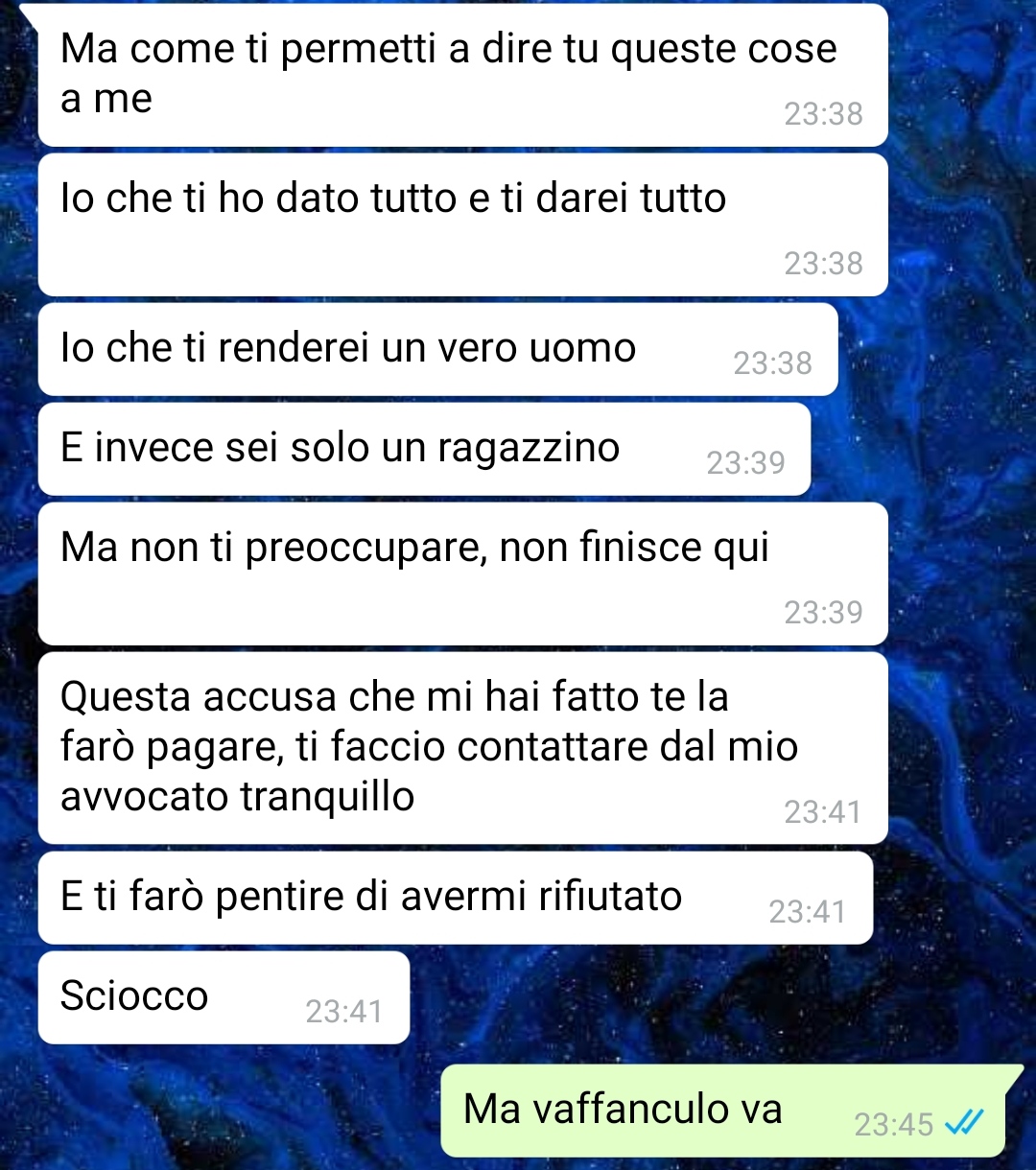Click the 23:41 timestamp beside 'avermi rifiutato'
This screenshot has height=1170, width=1036.
tap(807, 911)
